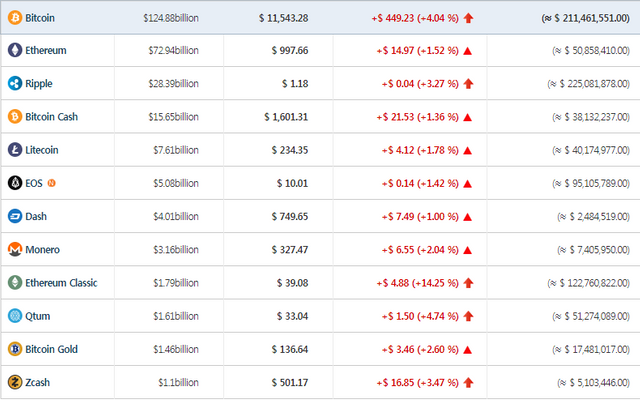The image size is (640, 400).
Task: Click the EOS logo icon
Action: tap(15, 183)
